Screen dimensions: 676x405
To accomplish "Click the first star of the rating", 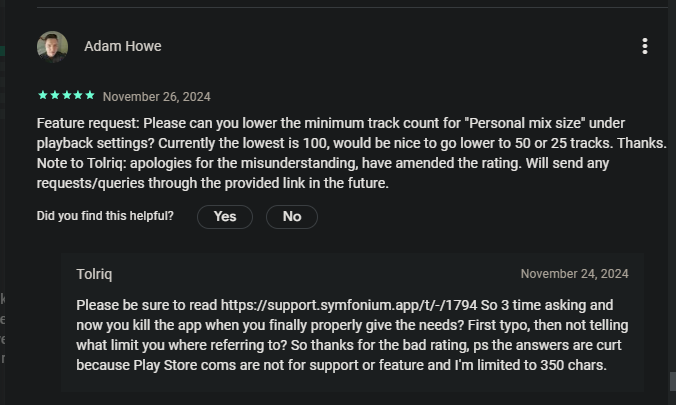I will click(42, 96).
